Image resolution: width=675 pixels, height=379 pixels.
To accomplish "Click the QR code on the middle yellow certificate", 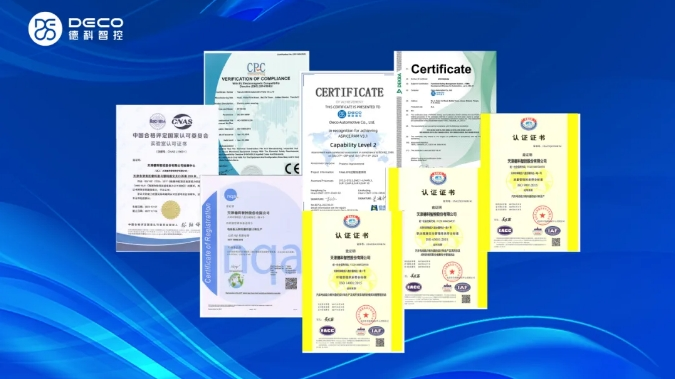I will click(466, 298).
